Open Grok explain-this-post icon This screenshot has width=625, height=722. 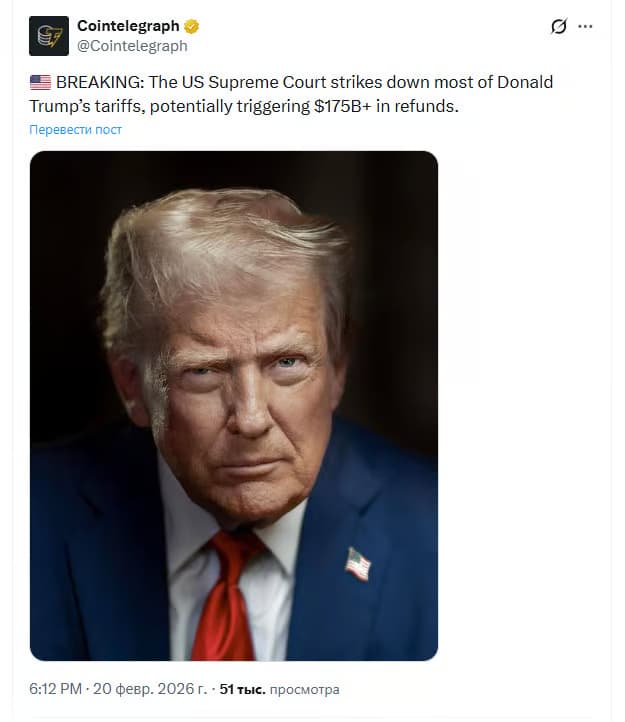click(559, 26)
